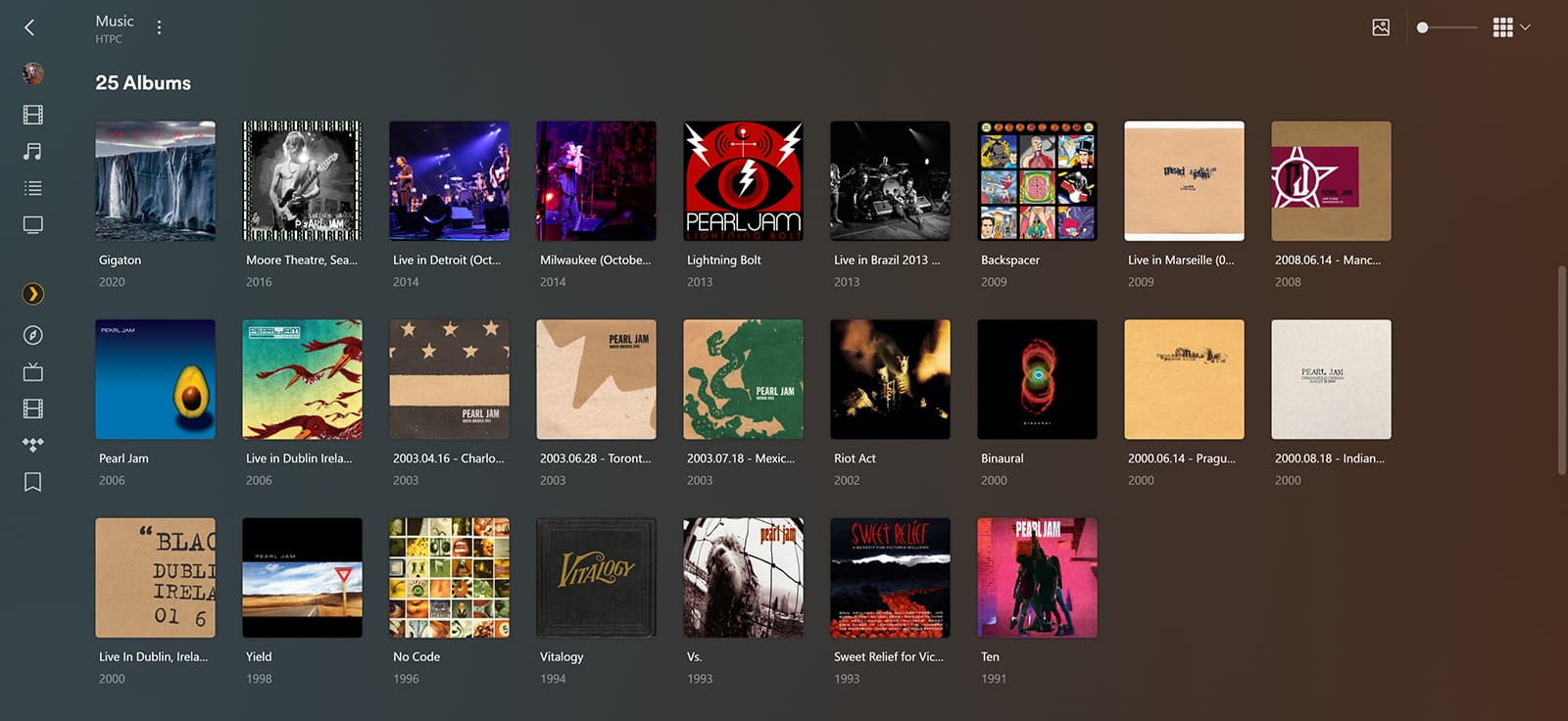Open the 2003.04.16 Charlotte album cover
This screenshot has width=1568, height=721.
(449, 379)
